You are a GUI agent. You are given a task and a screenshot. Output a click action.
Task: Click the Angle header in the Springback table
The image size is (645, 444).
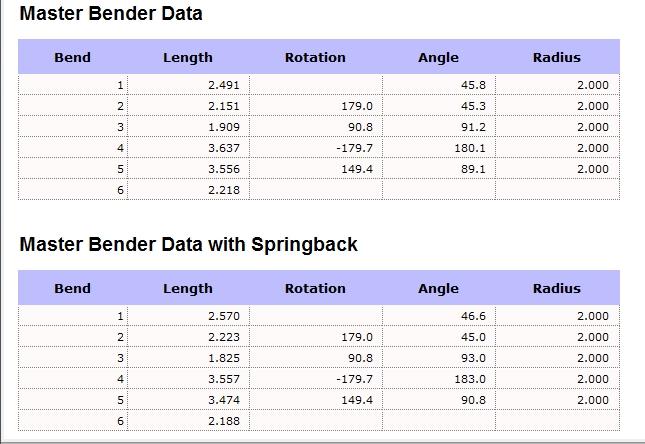[x=438, y=289]
